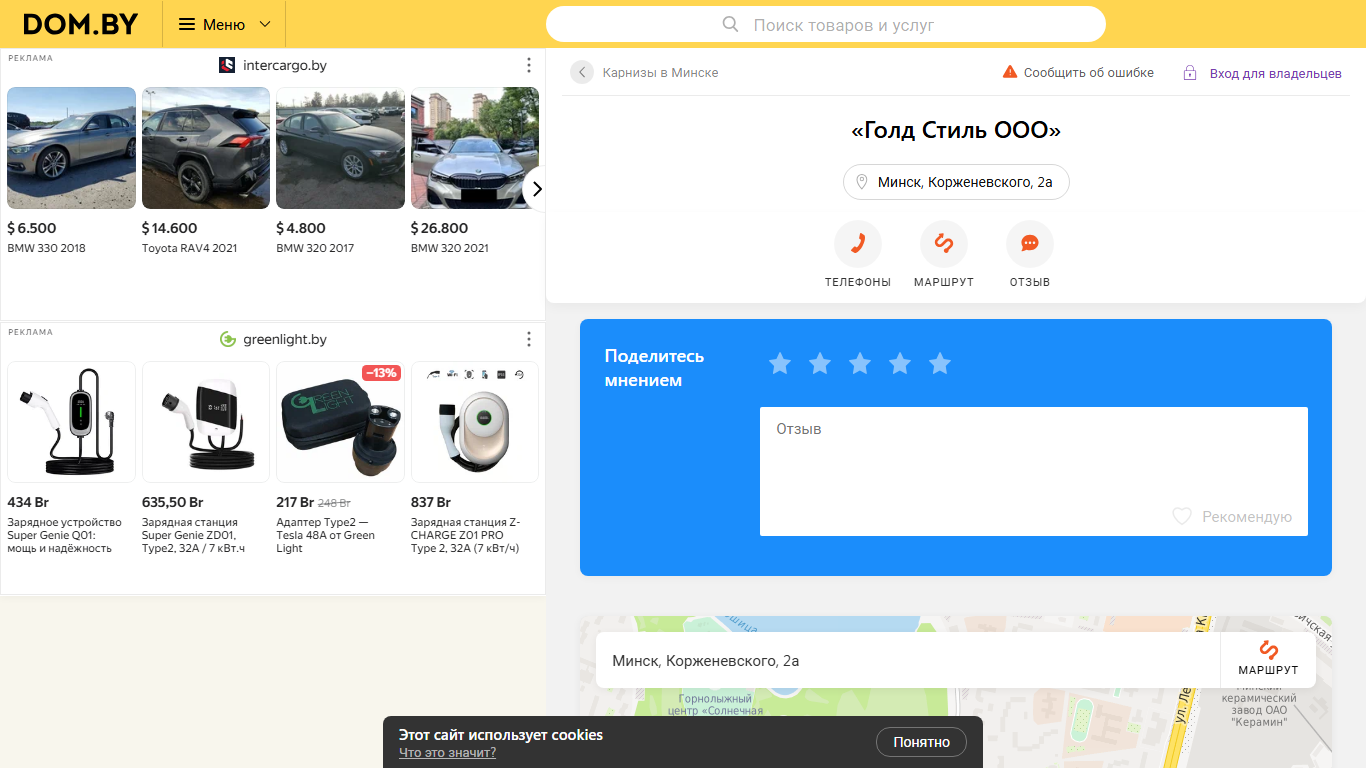The image size is (1366, 768).
Task: Click the 434 Br price
Action: (28, 502)
